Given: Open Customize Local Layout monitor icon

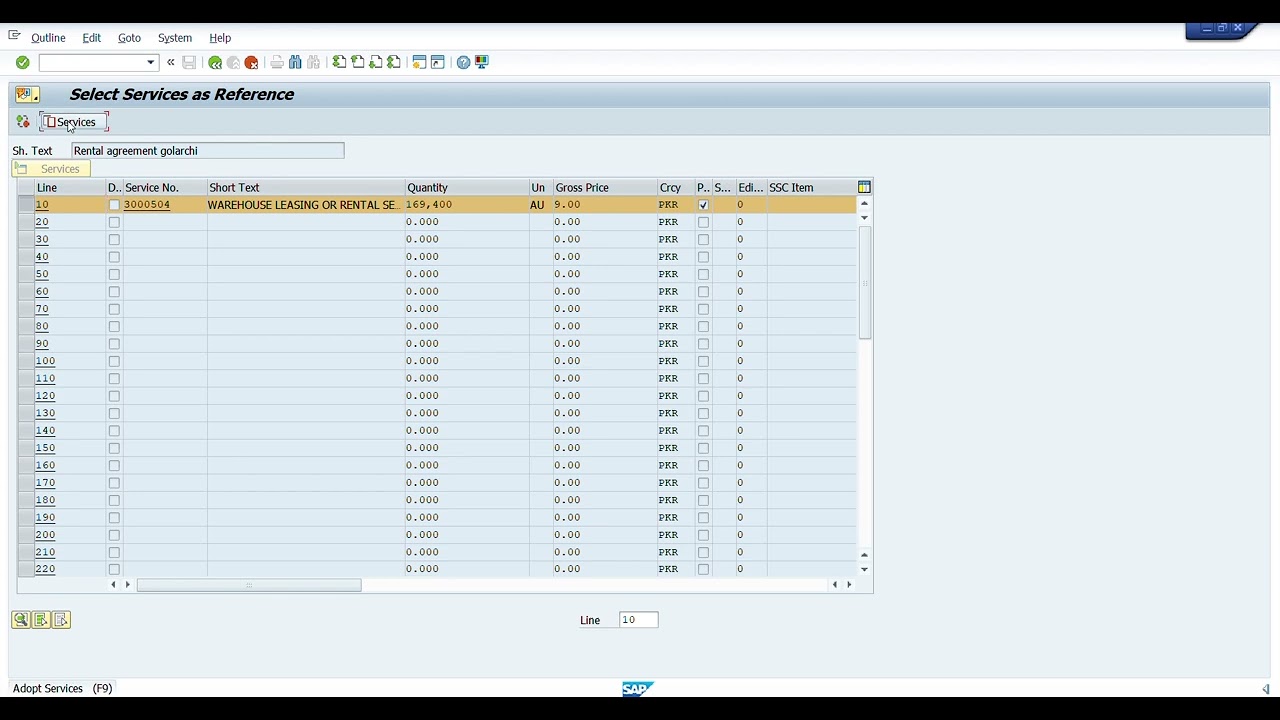Looking at the screenshot, I should coord(481,62).
